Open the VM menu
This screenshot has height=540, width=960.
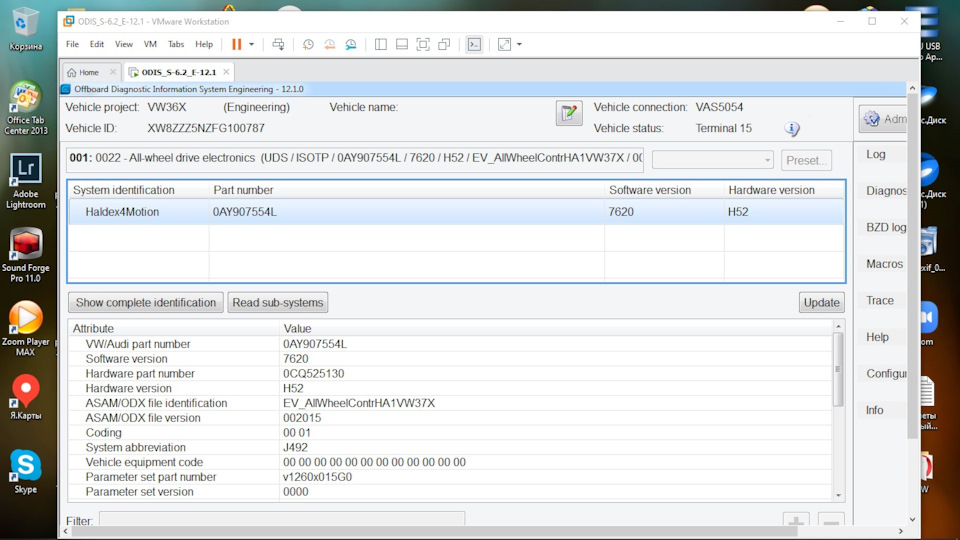point(150,44)
